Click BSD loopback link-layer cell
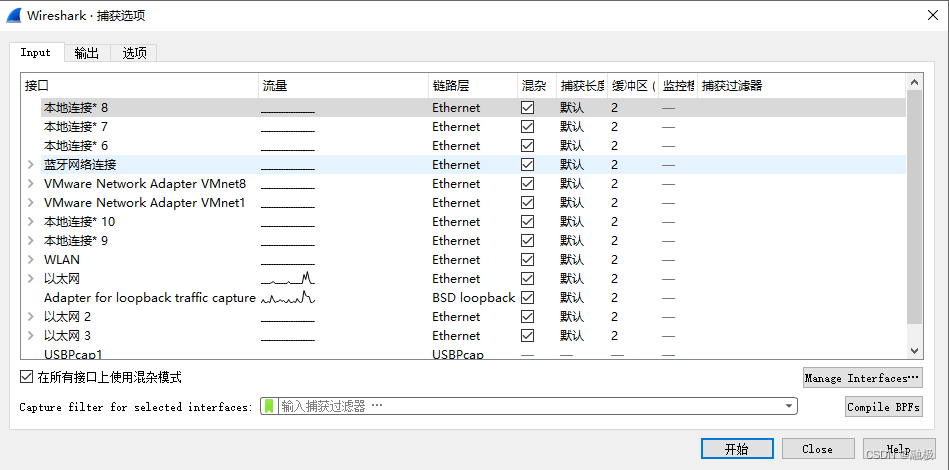The width and height of the screenshot is (949, 470). point(473,298)
